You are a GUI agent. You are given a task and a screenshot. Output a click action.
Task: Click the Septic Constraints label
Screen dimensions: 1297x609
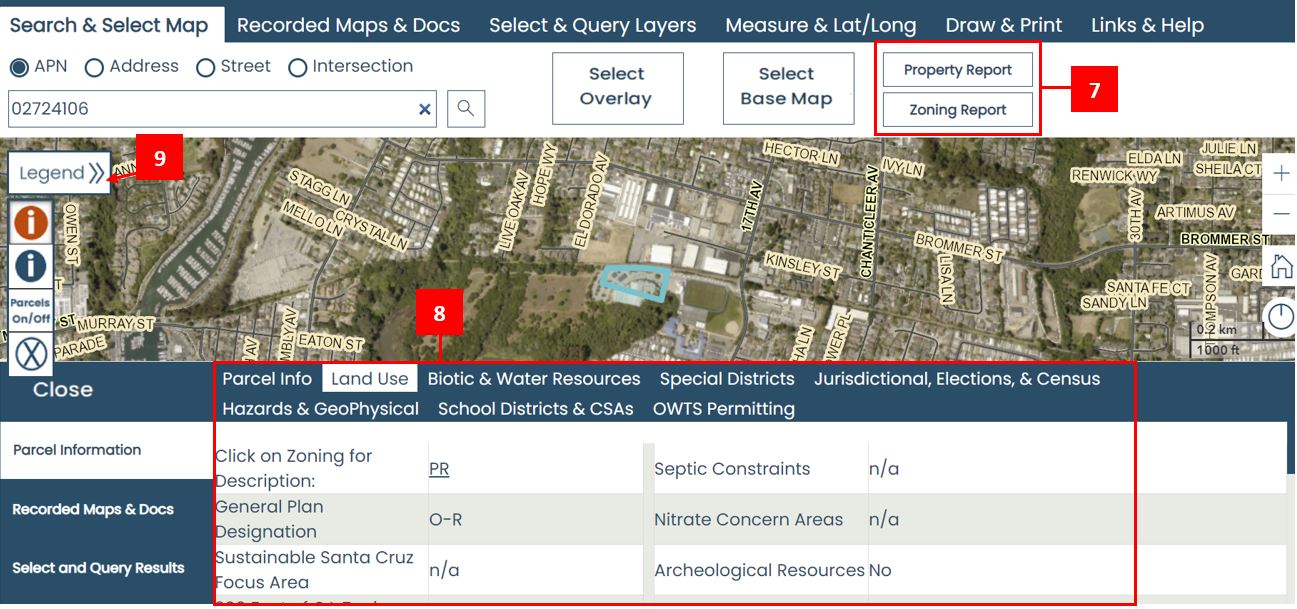pyautogui.click(x=732, y=469)
